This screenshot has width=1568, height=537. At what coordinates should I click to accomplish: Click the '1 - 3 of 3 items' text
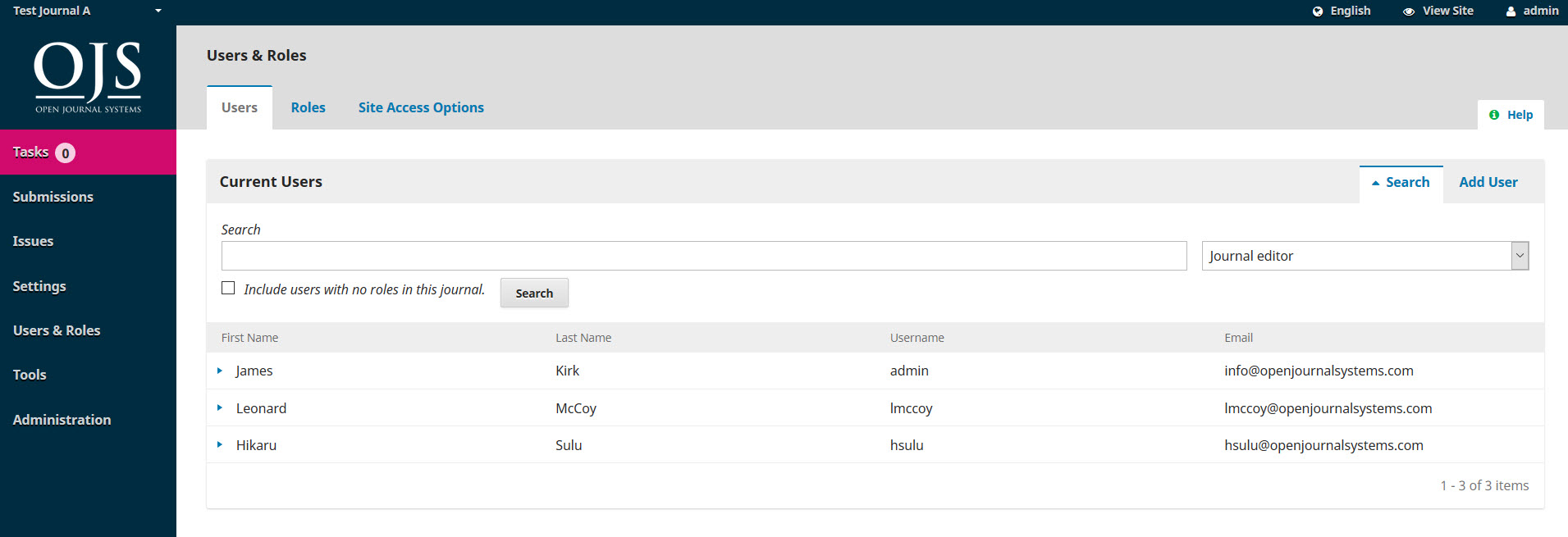coord(1484,485)
